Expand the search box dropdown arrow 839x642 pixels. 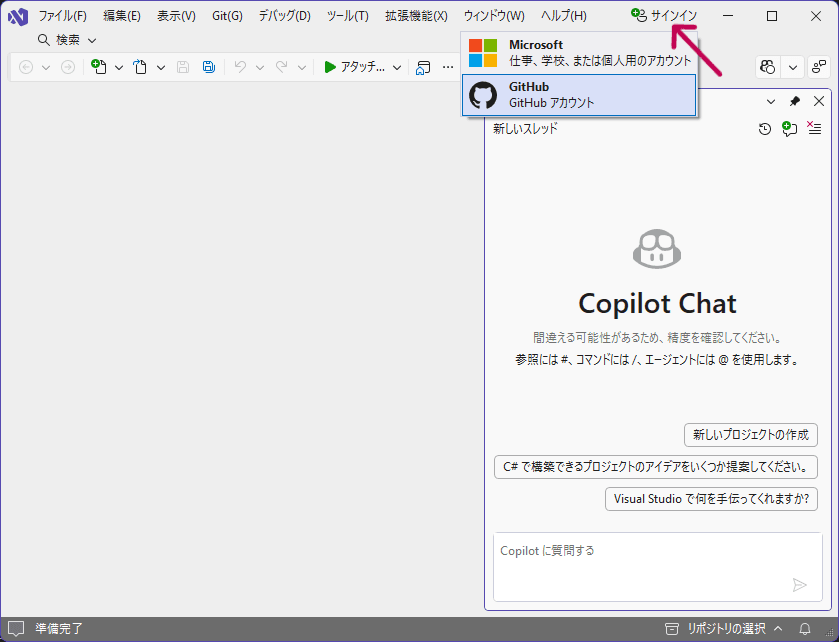tap(91, 40)
